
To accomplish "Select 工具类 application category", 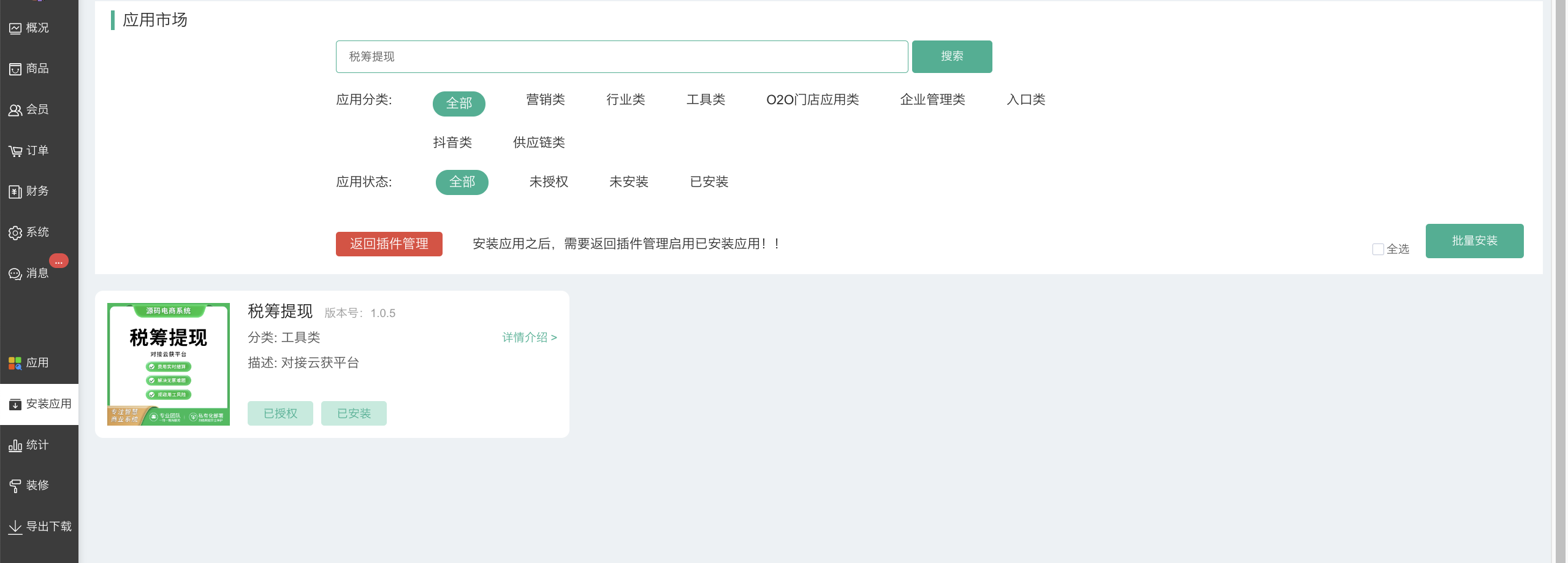I will [x=706, y=100].
